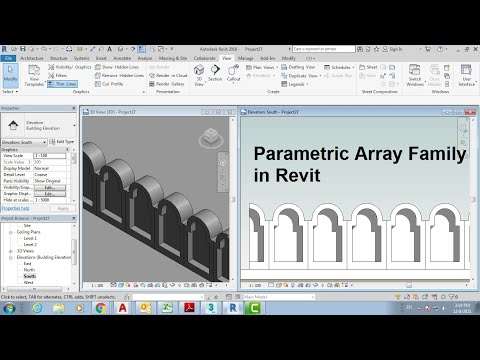
Task: Open the Properties help link
Action: [x=16, y=208]
